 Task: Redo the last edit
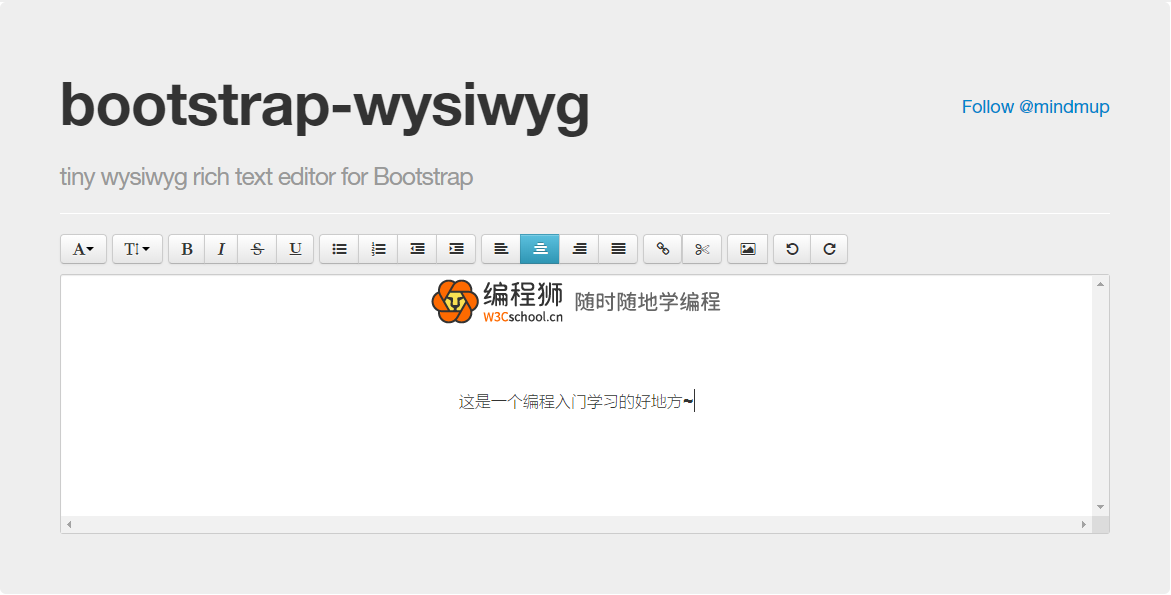pos(829,249)
